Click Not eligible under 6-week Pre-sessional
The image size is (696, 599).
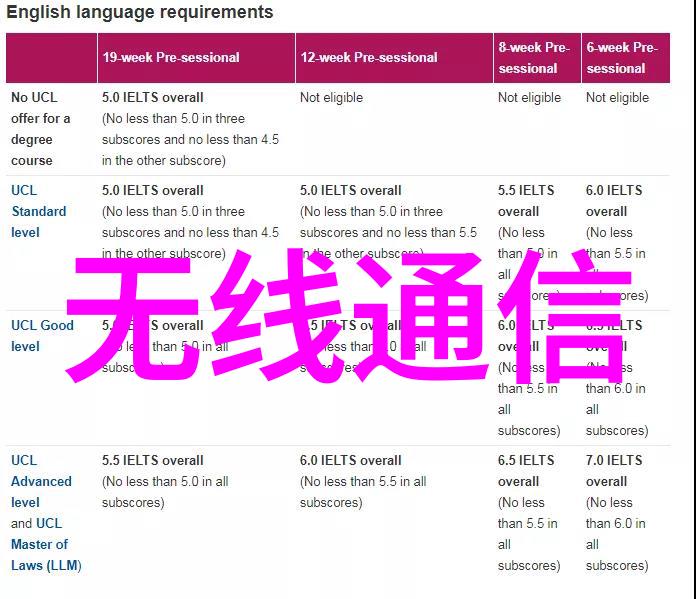pos(617,98)
